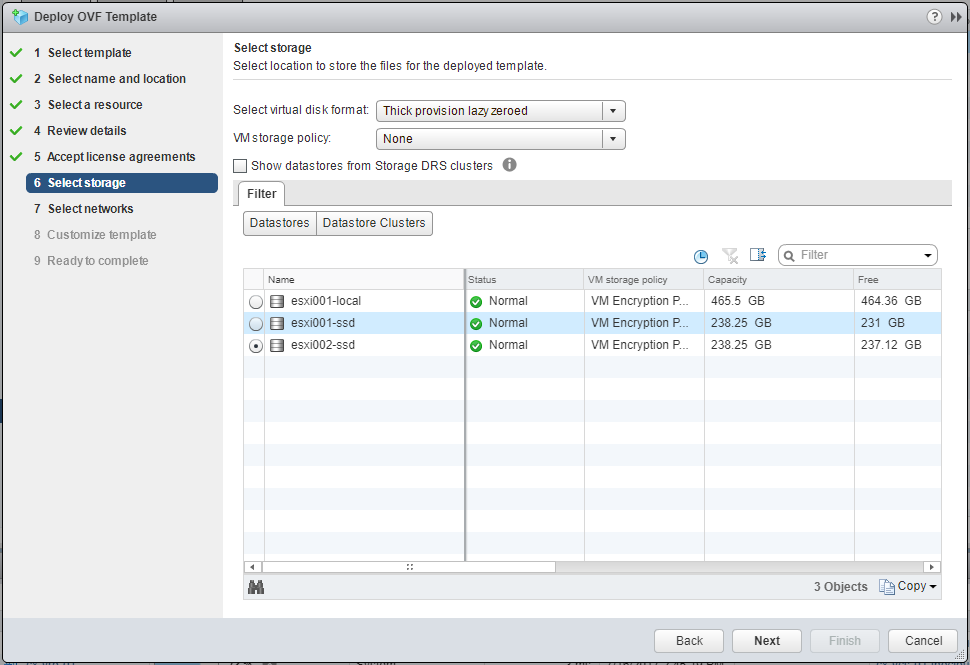This screenshot has height=665, width=970.
Task: Click the expand dialog double-arrow icon
Action: pyautogui.click(x=956, y=17)
